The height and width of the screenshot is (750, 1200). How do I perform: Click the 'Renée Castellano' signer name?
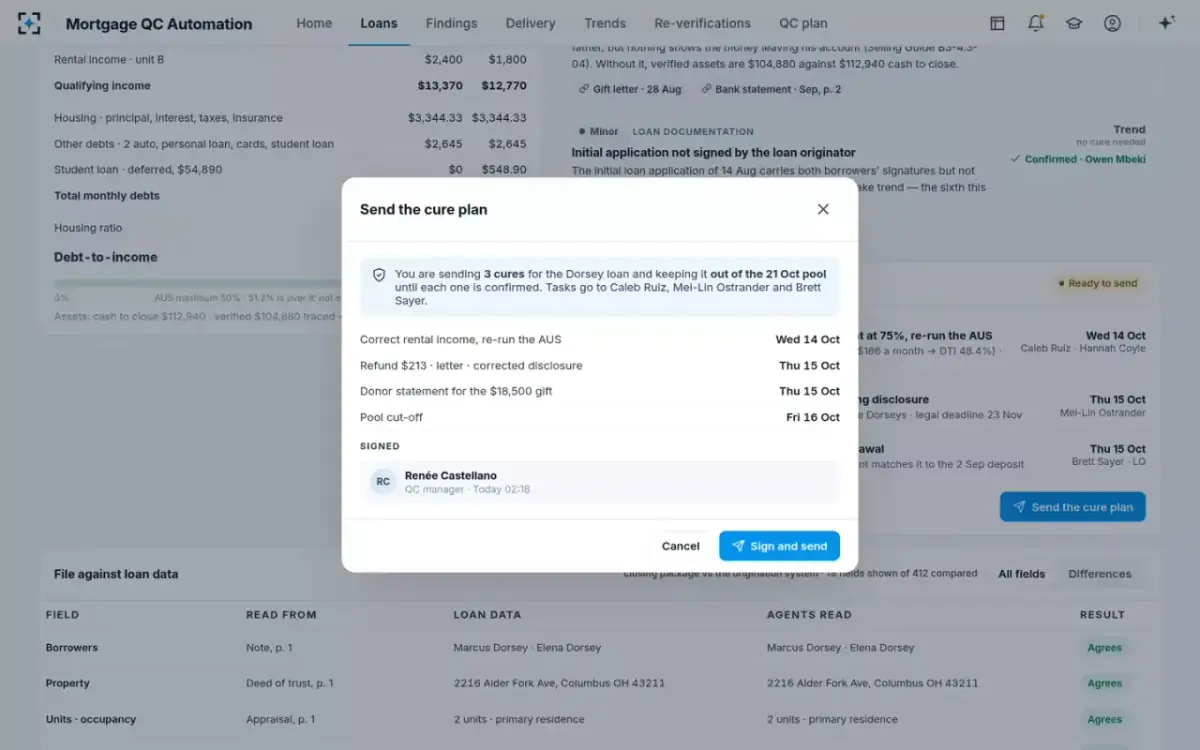450,475
